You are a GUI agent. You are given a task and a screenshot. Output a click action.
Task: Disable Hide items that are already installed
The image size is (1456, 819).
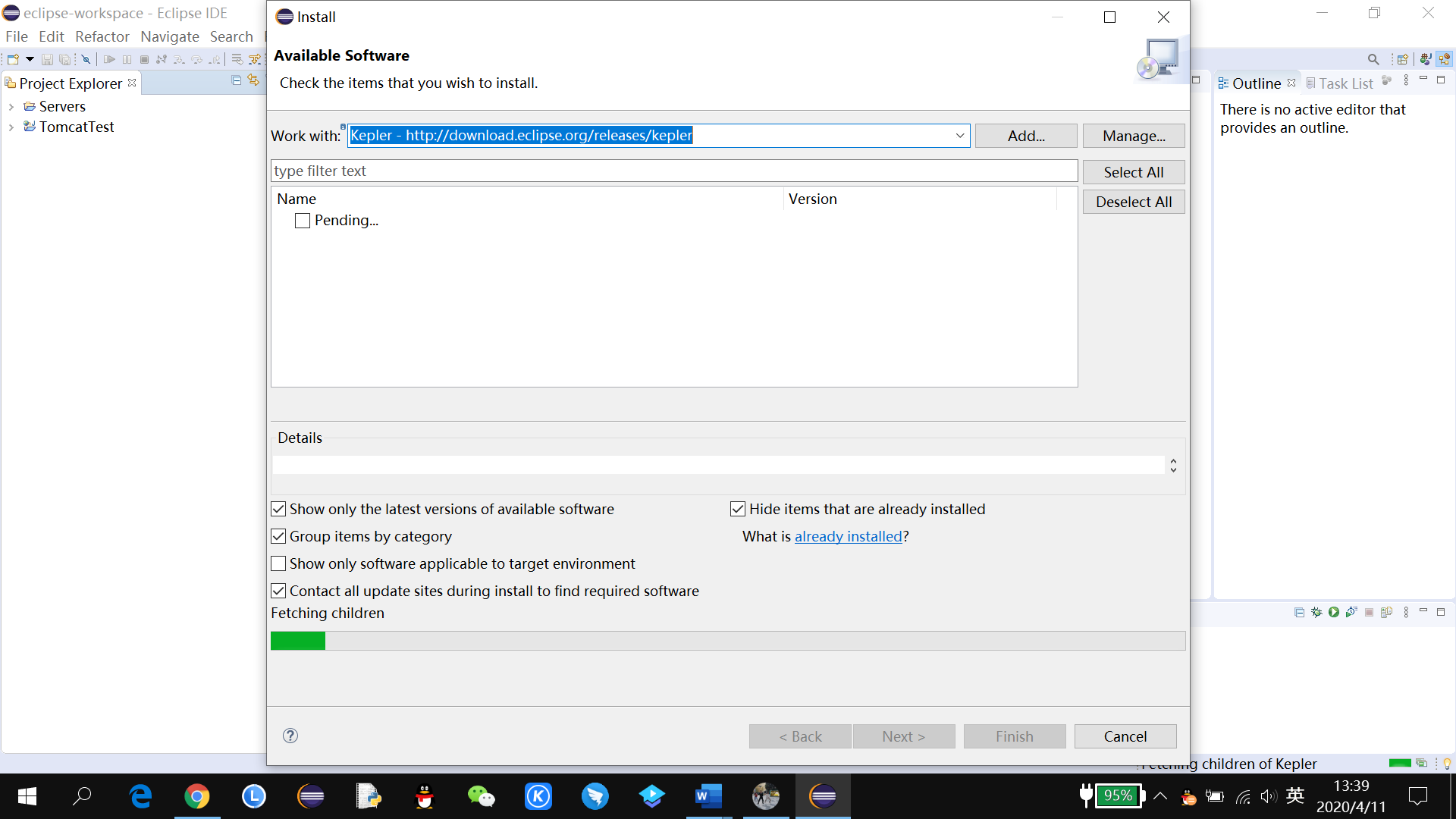738,509
